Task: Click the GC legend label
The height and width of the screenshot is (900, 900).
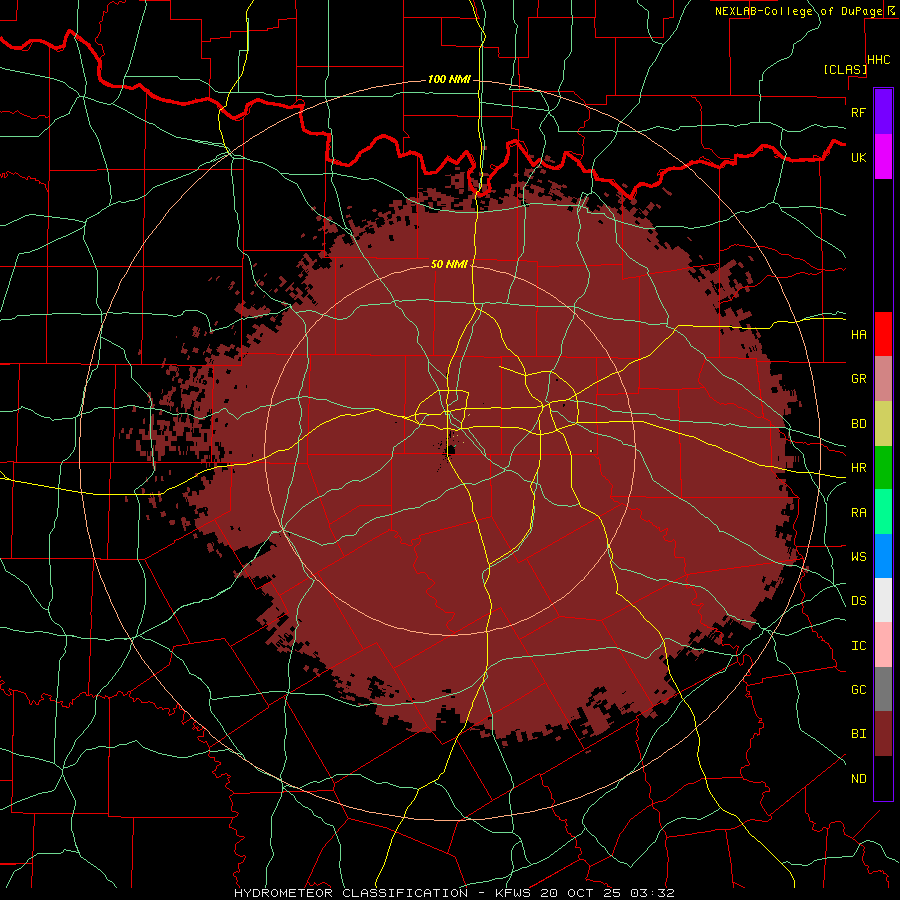Action: coord(858,690)
